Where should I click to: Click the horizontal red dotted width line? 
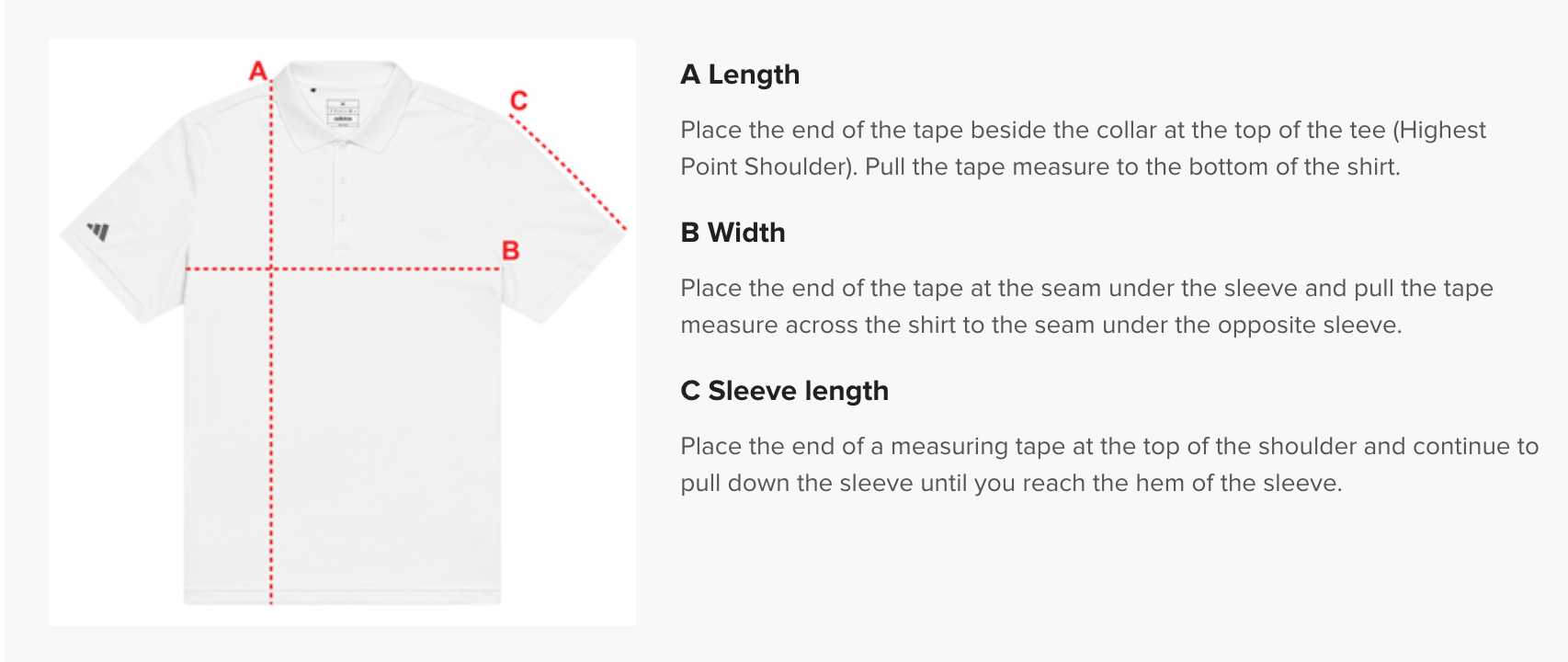pos(386,269)
